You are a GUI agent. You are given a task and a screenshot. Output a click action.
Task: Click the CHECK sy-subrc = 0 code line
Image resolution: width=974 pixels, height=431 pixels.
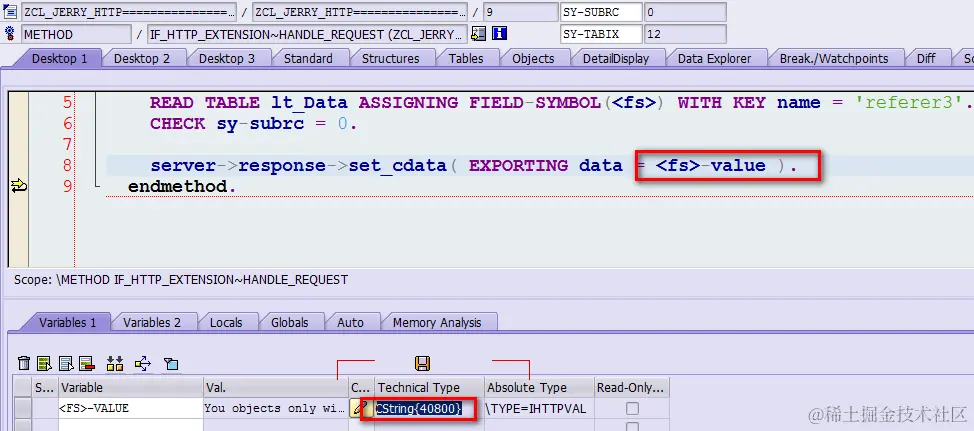[x=253, y=124]
